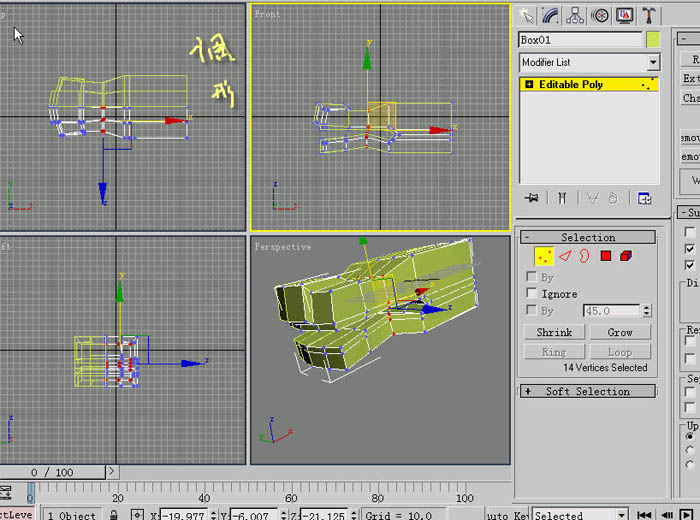Click the Make Unique icon
This screenshot has width=700, height=520.
pyautogui.click(x=592, y=198)
